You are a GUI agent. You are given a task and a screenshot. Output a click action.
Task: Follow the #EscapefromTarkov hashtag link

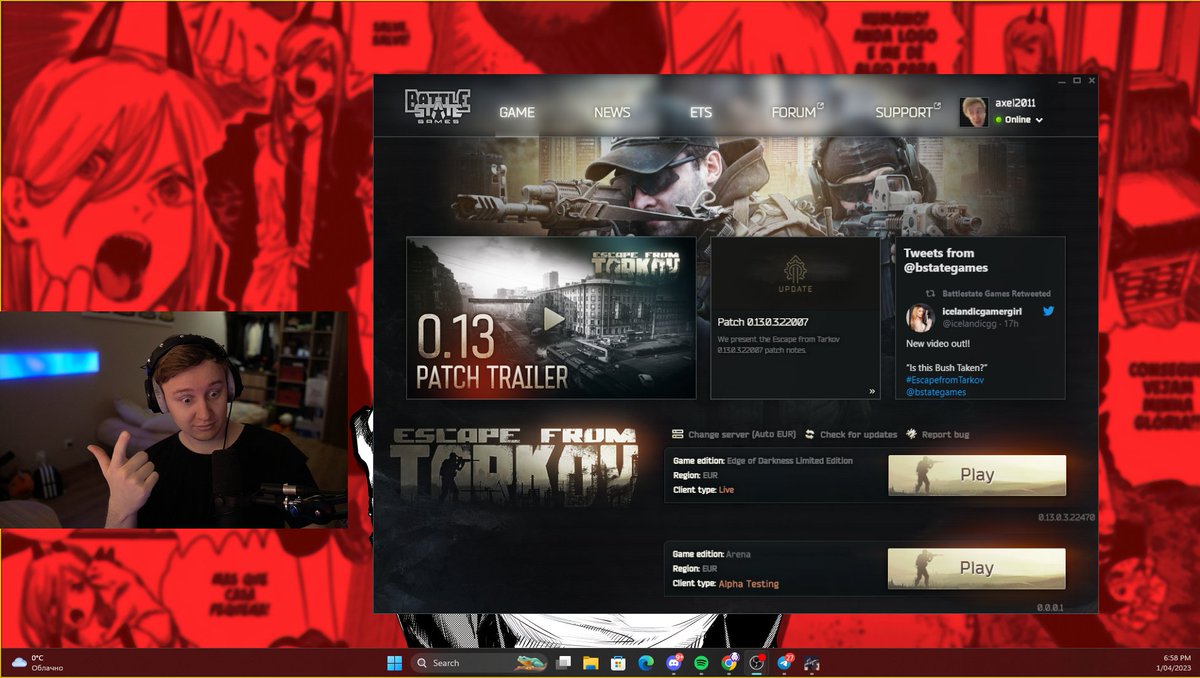pos(945,380)
